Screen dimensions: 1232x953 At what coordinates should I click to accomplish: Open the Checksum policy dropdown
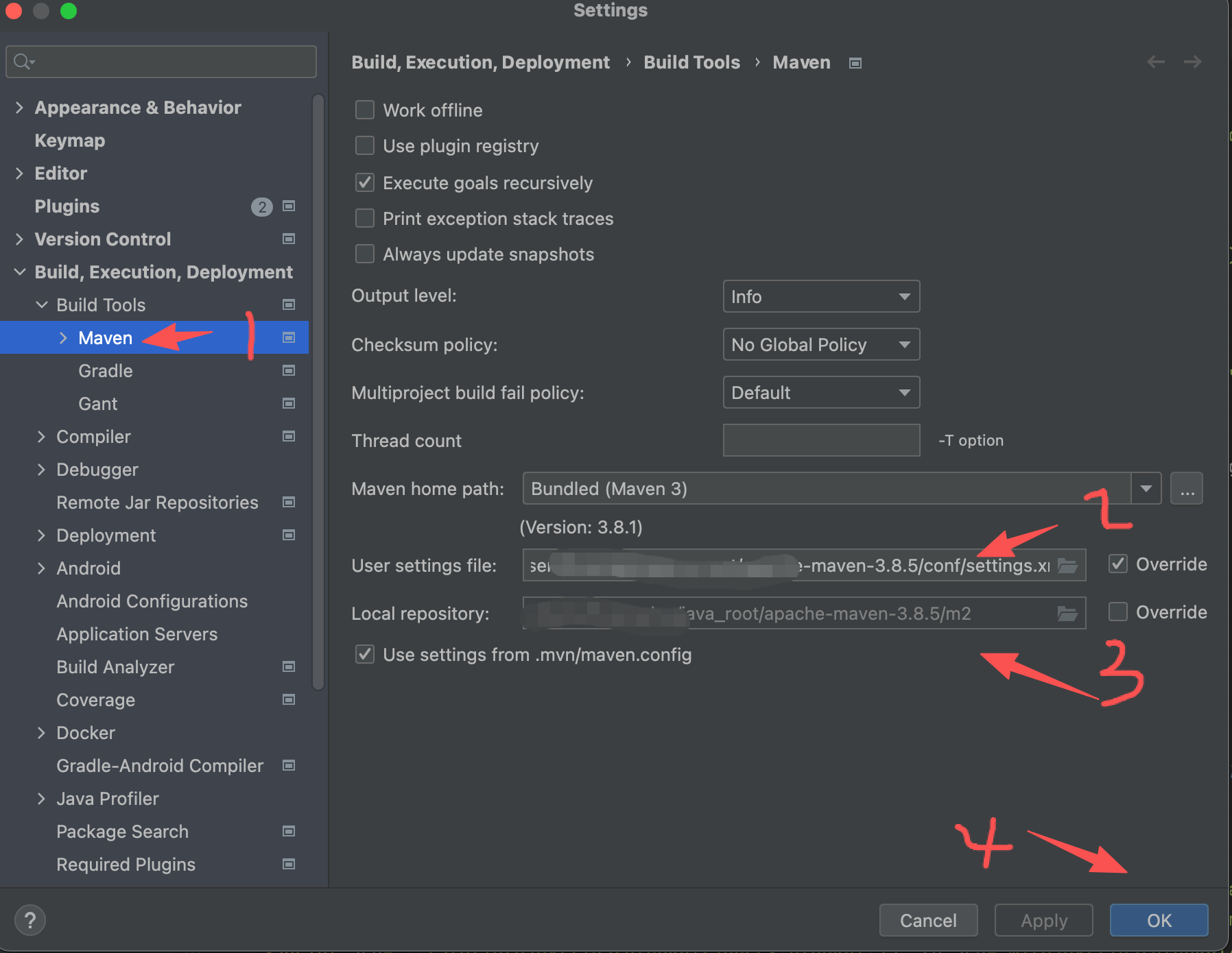pos(821,344)
